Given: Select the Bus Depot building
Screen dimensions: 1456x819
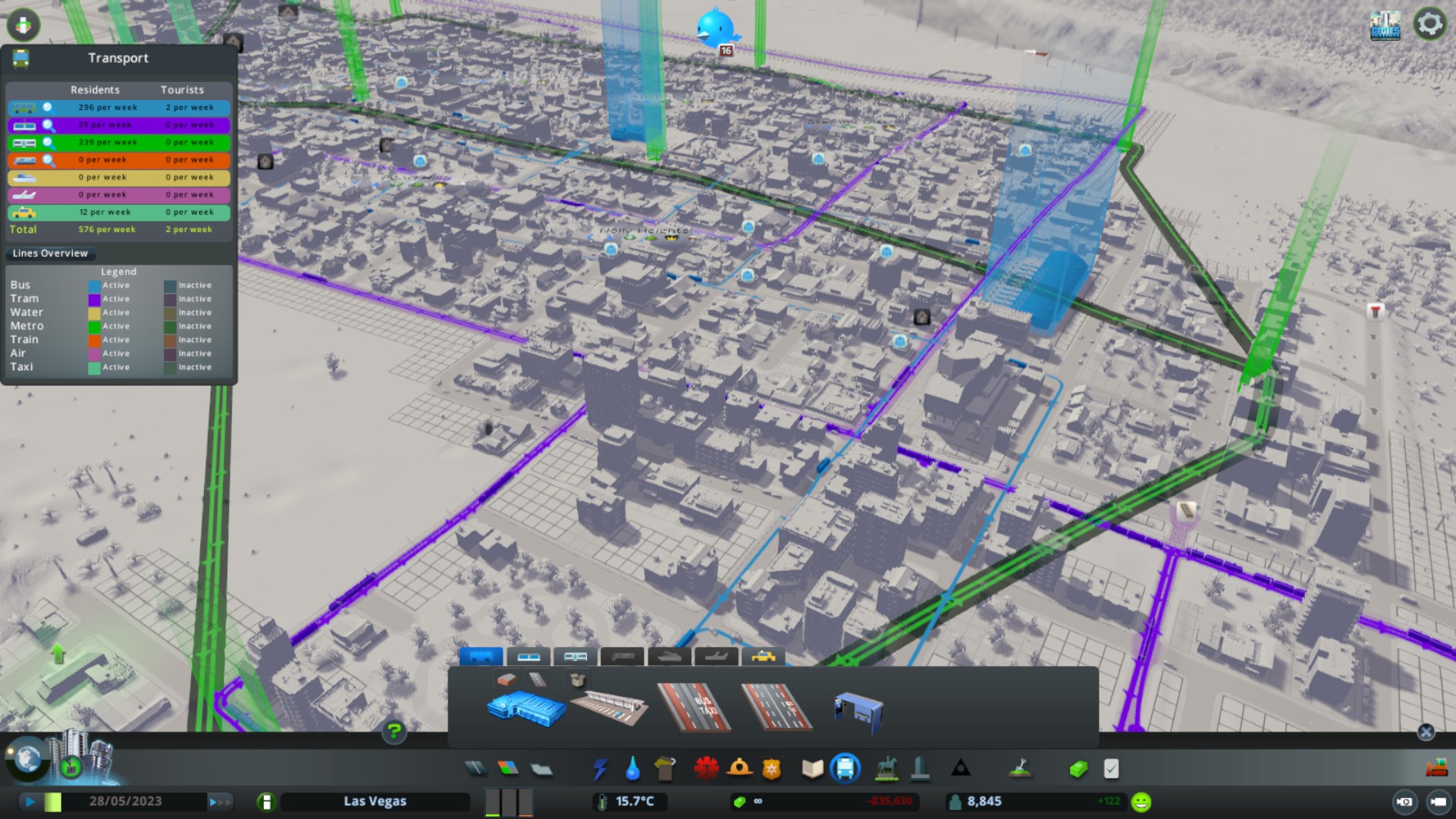Looking at the screenshot, I should pos(526,708).
